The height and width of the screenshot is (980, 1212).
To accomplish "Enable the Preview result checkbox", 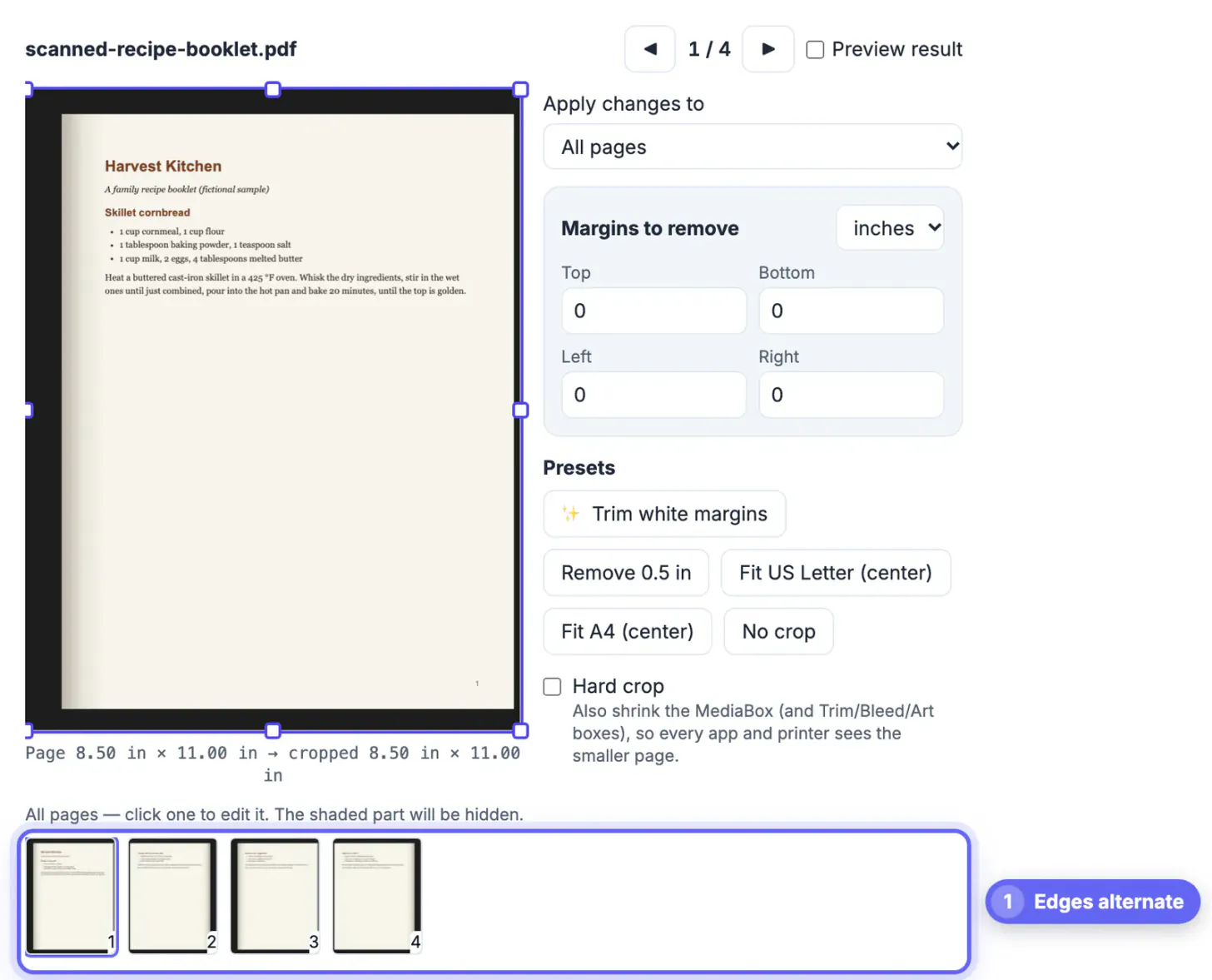I will pos(815,50).
